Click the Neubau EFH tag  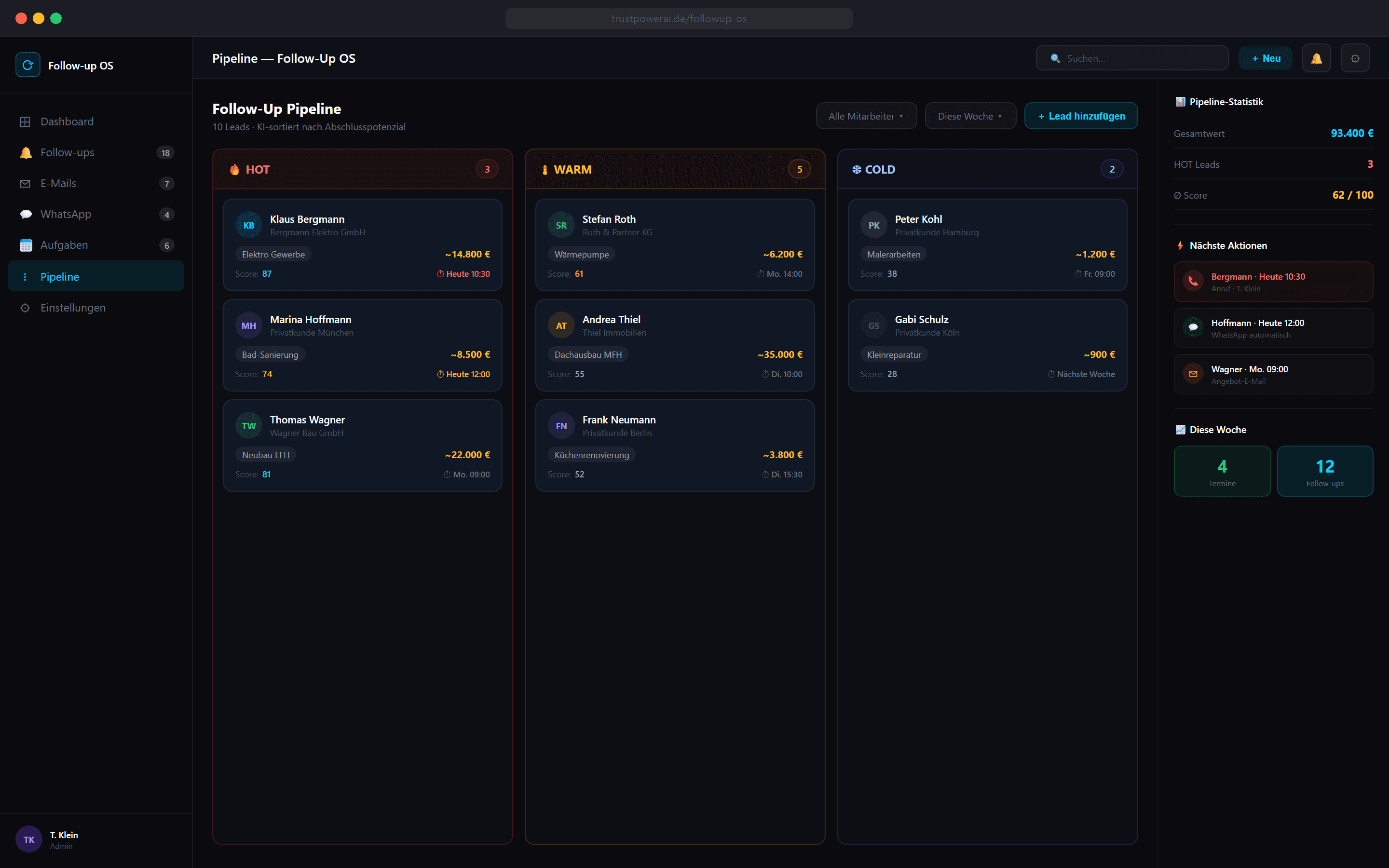[x=265, y=455]
